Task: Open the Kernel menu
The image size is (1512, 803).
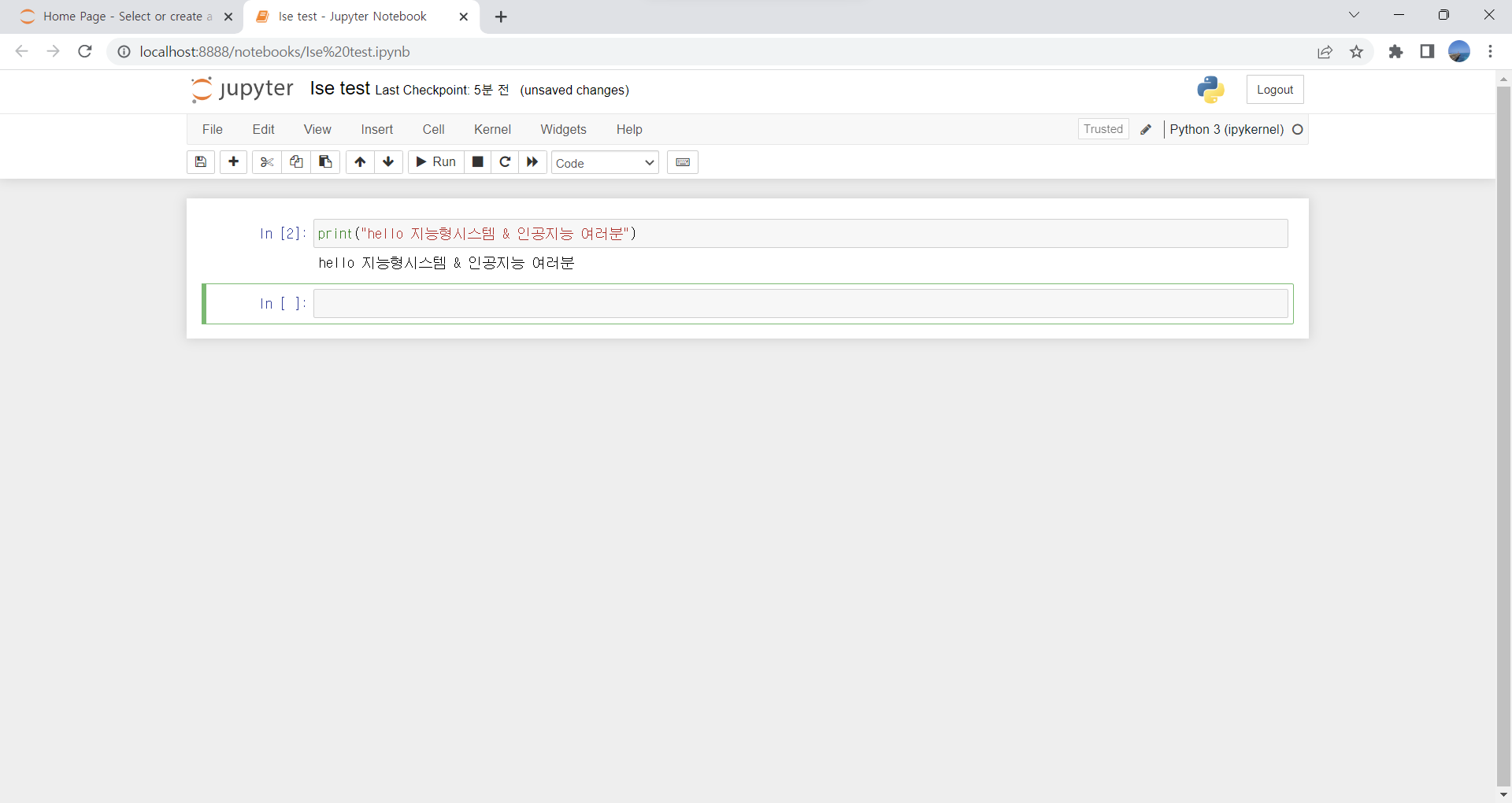Action: (492, 129)
